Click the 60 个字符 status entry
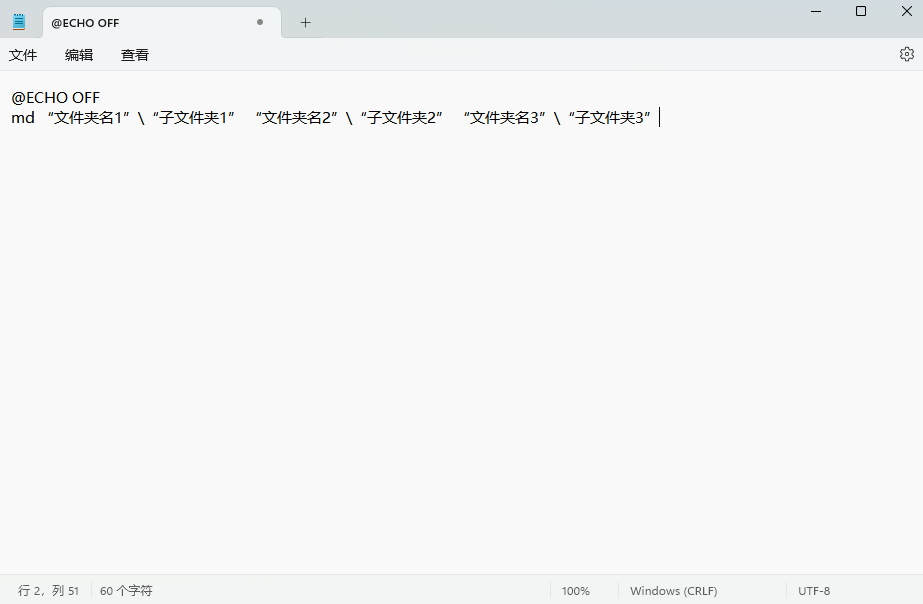 [x=126, y=590]
